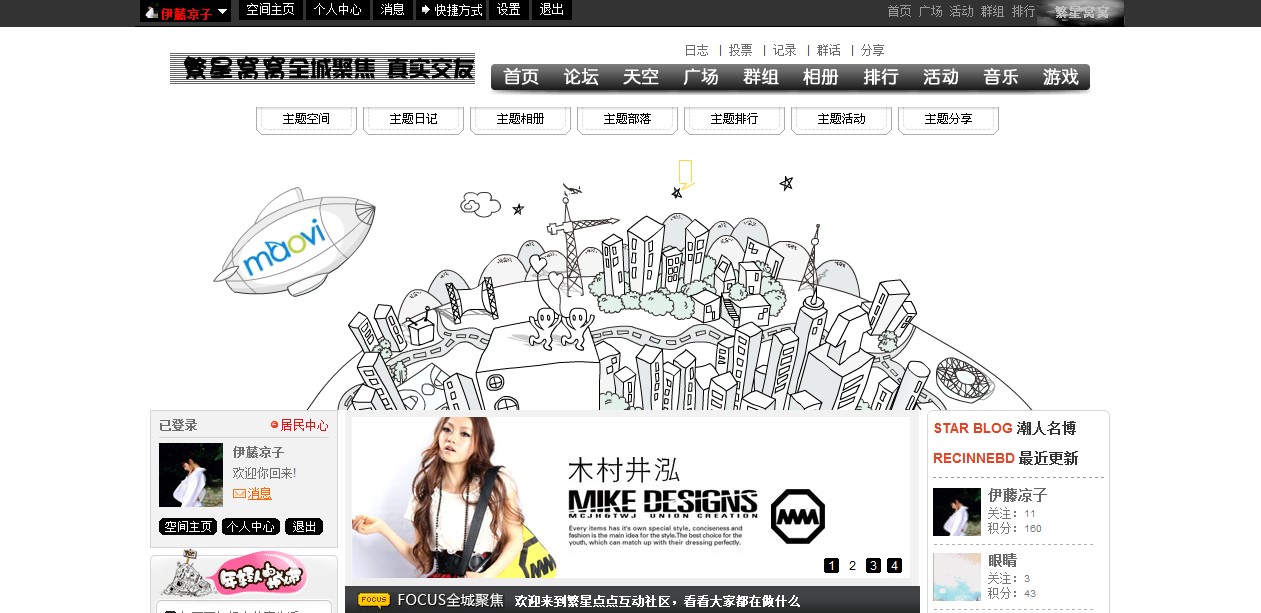Click the 伊藤京子 avatar in the login panel
1261x613 pixels.
pyautogui.click(x=191, y=475)
